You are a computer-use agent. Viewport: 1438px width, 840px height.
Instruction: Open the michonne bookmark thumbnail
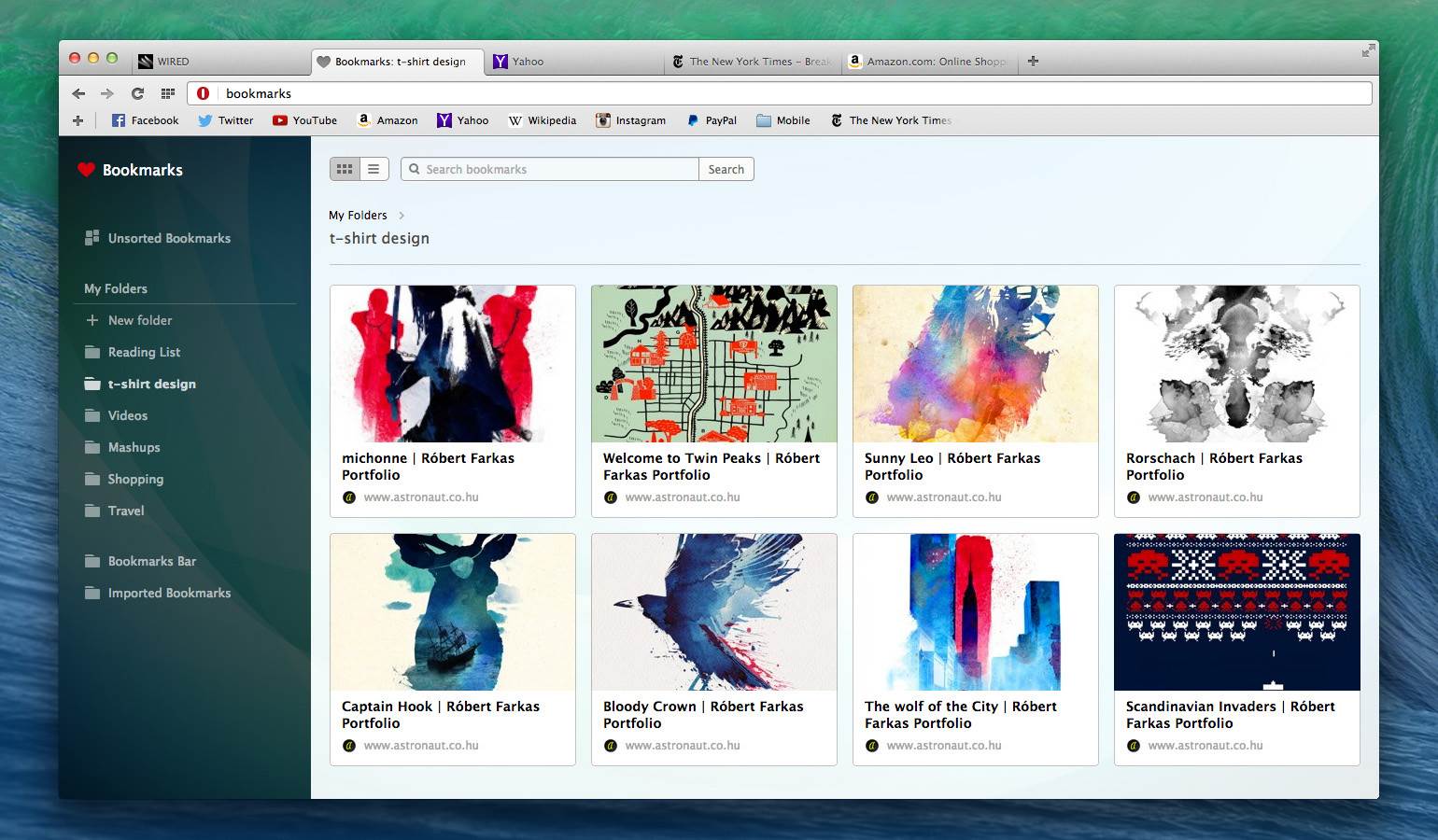453,364
